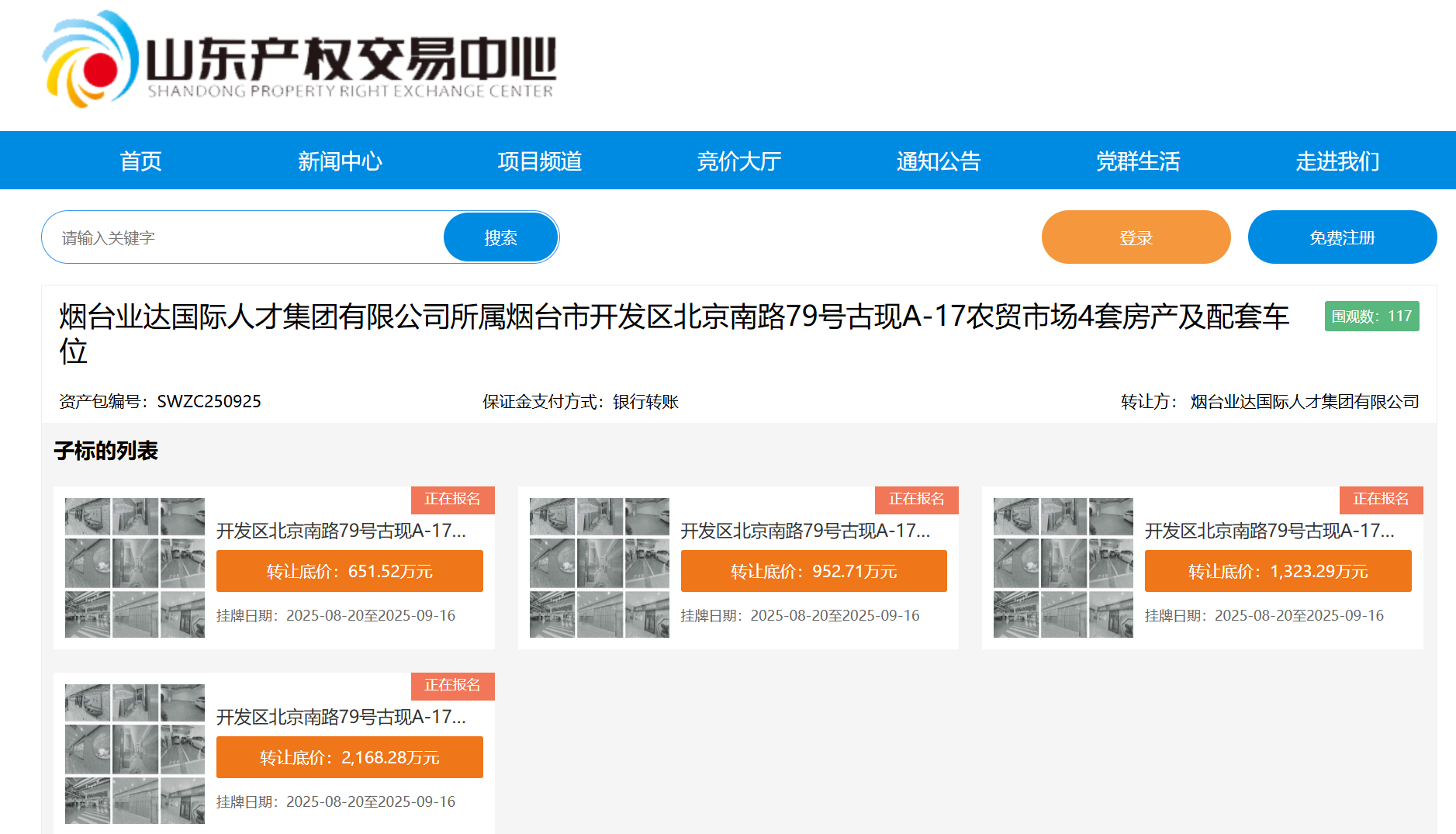Viewport: 1456px width, 834px height.
Task: Click the green 围观数: 117 badge
Action: (1371, 316)
